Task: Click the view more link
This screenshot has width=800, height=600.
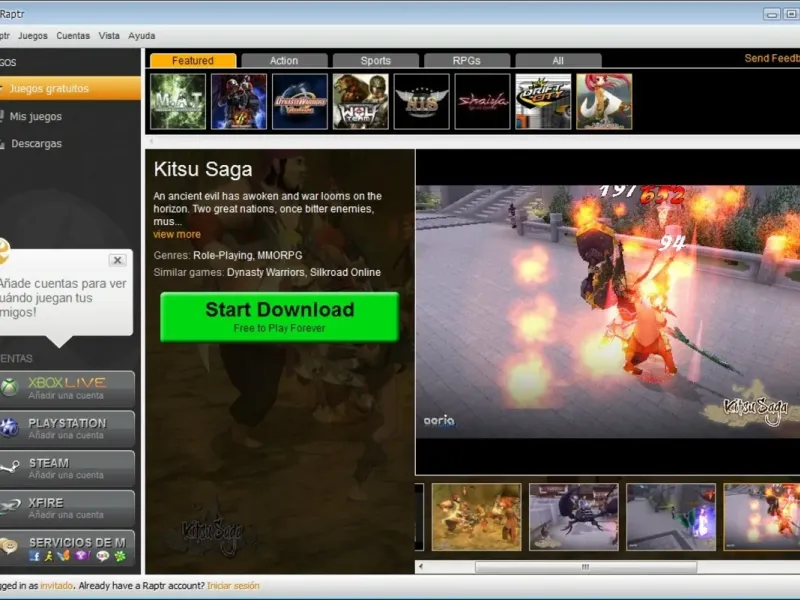Action: [177, 234]
